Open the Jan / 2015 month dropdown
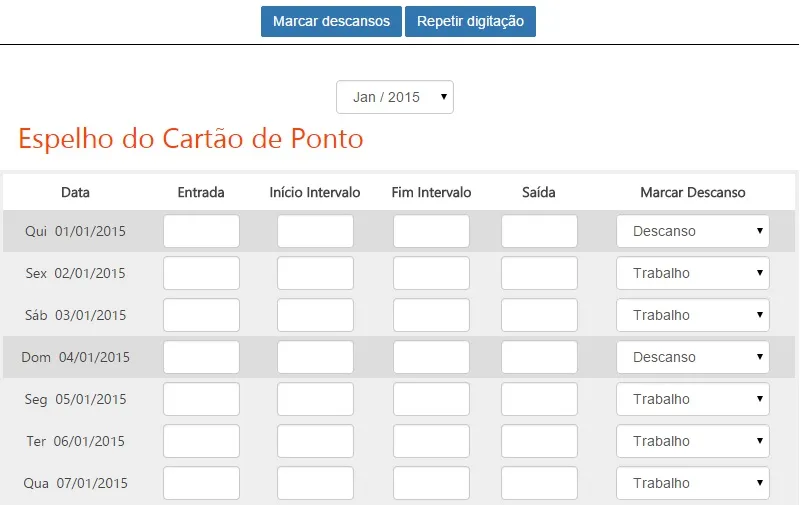This screenshot has width=801, height=505. (395, 97)
